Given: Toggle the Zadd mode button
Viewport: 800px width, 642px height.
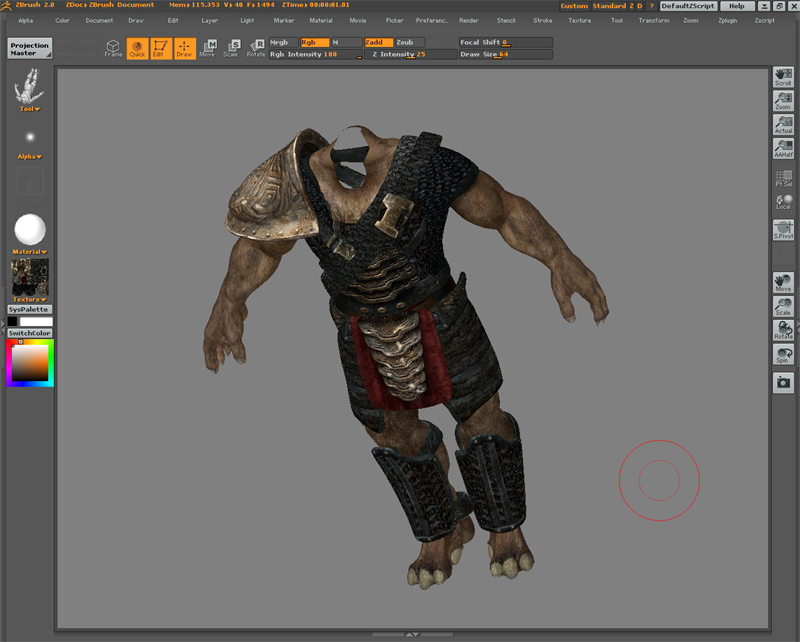Looking at the screenshot, I should [x=378, y=43].
